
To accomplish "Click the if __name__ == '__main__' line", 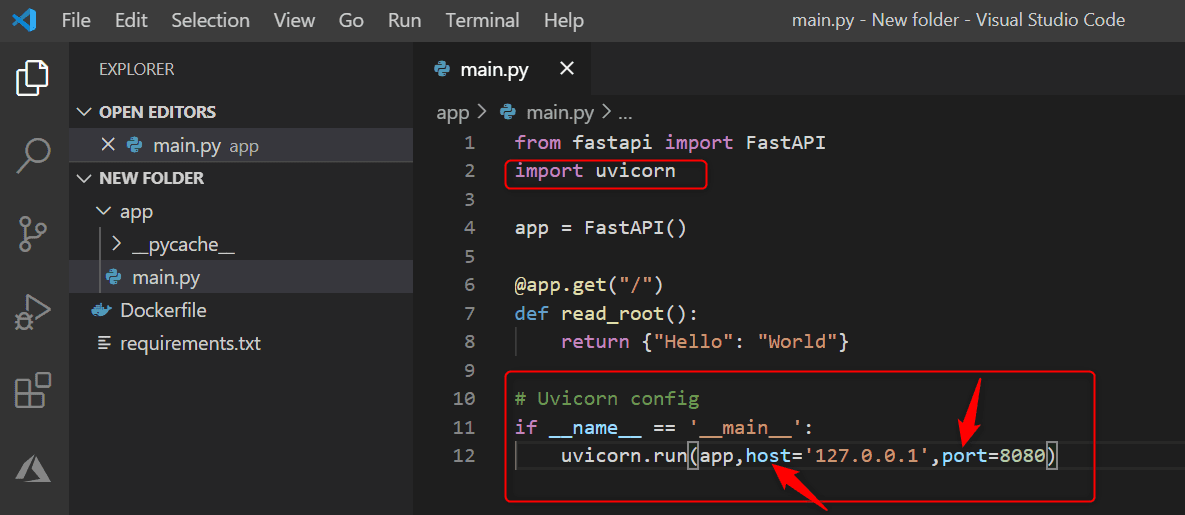I will [x=664, y=428].
